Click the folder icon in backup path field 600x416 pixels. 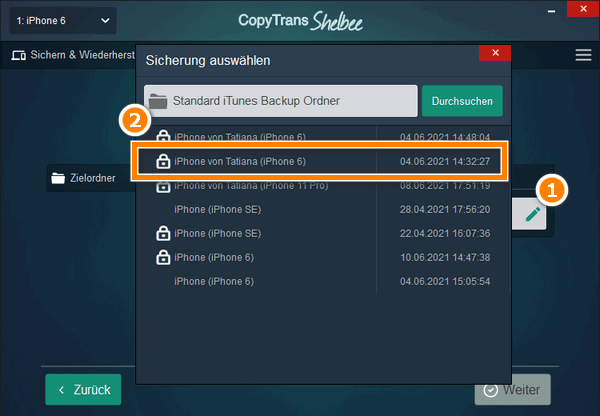click(158, 101)
